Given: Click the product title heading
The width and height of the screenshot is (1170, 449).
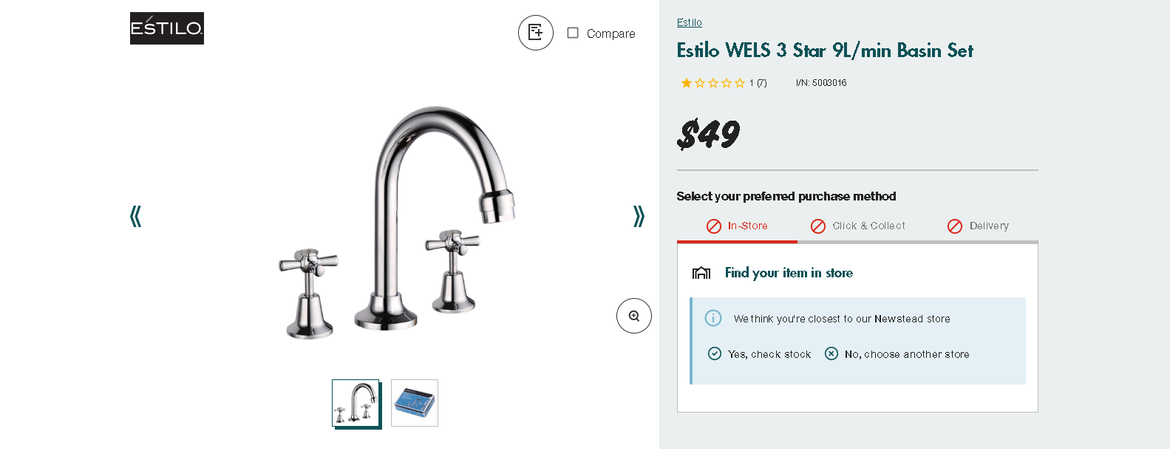Looking at the screenshot, I should (x=825, y=50).
